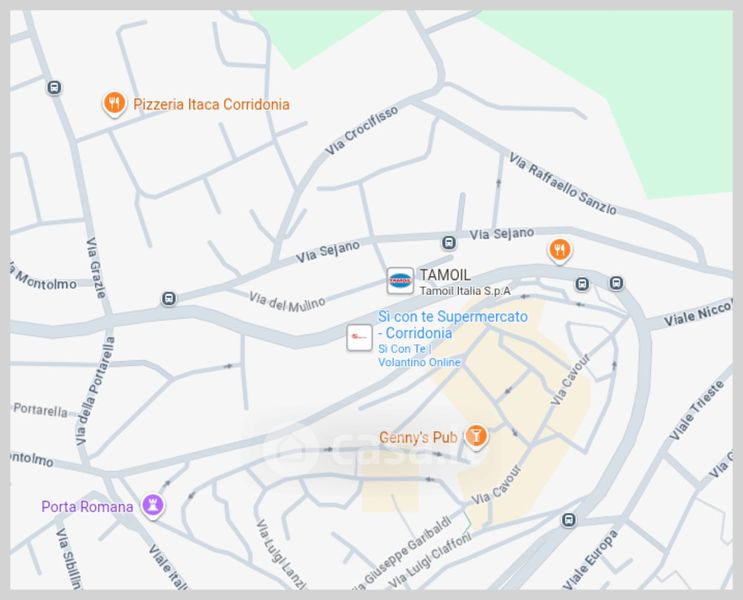Image resolution: width=743 pixels, height=600 pixels.
Task: Select the Tamoil gas station logo marker
Action: click(400, 281)
